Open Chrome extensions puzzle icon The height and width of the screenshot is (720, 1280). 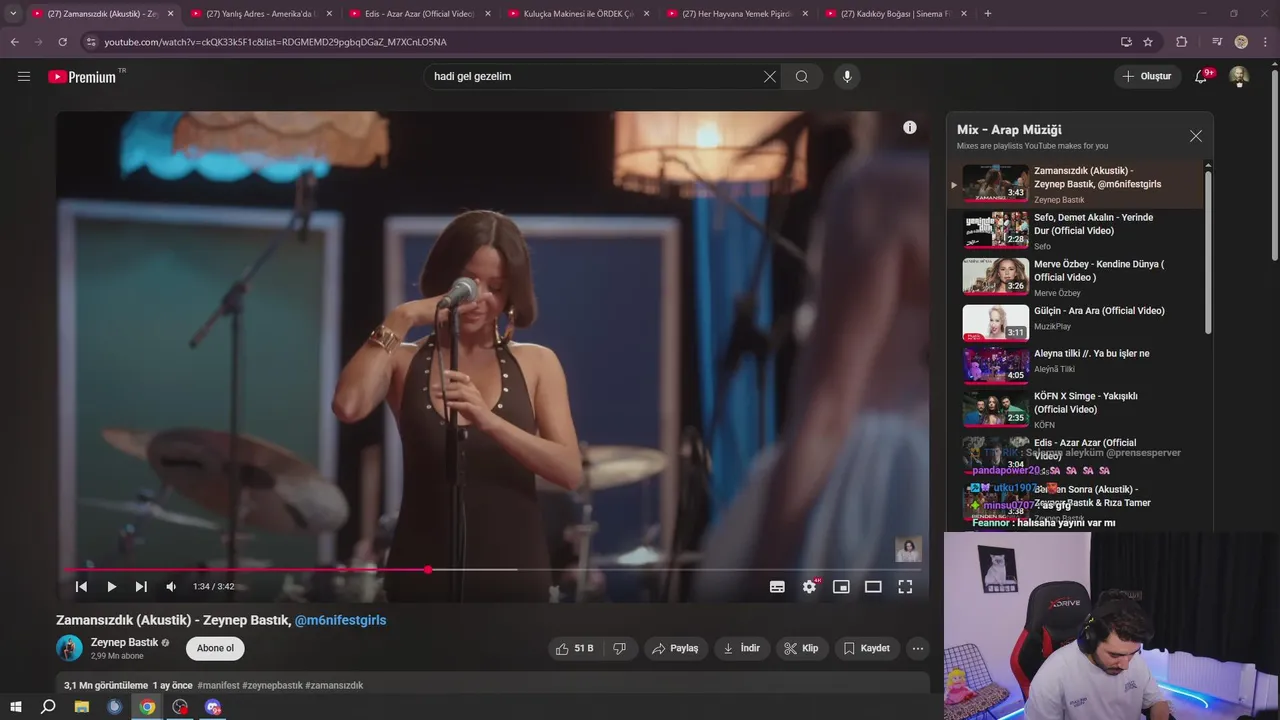coord(1182,42)
